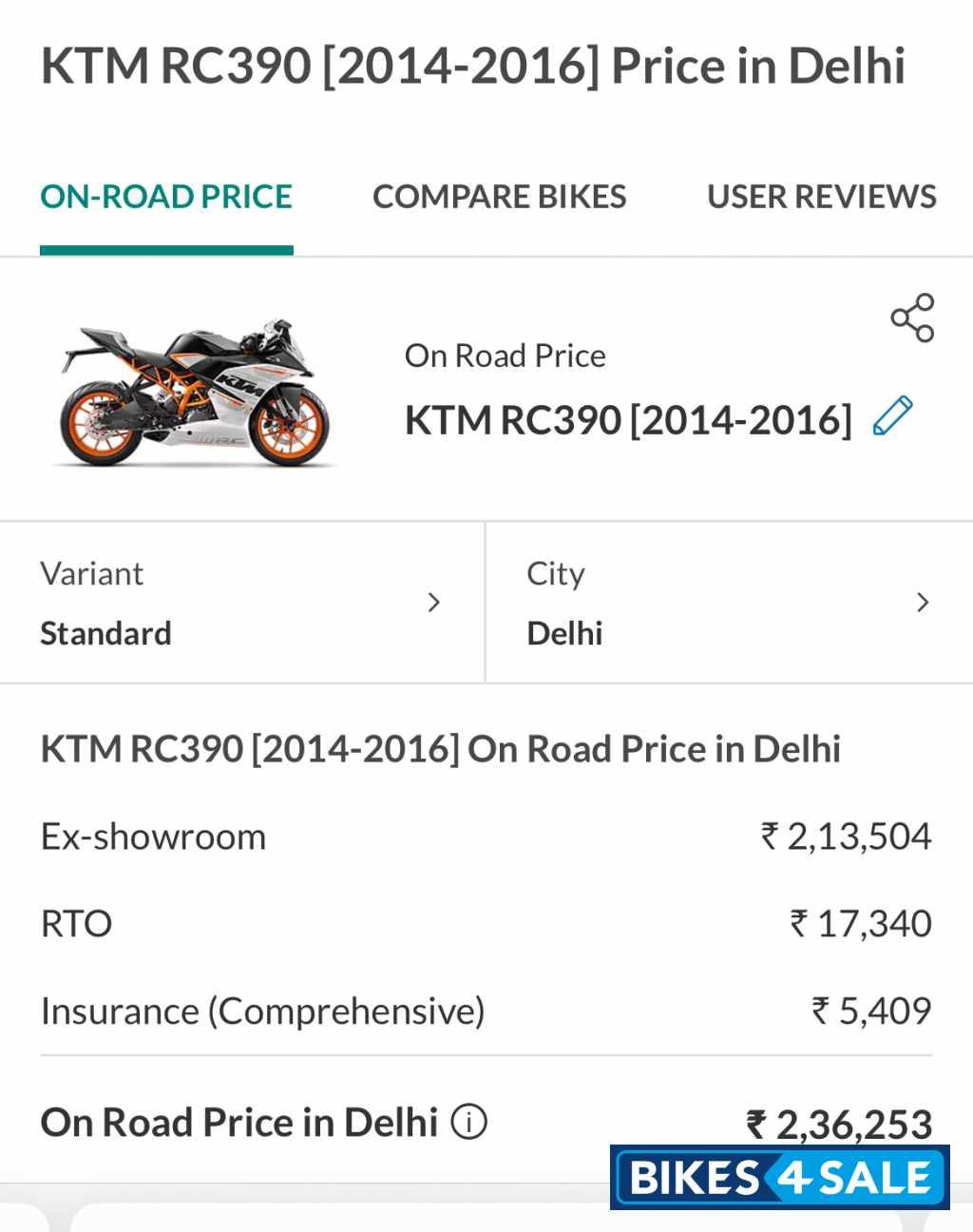Click the KTM RC390 [2014-2016] Price in Delhi heading
This screenshot has width=973, height=1232.
473,66
